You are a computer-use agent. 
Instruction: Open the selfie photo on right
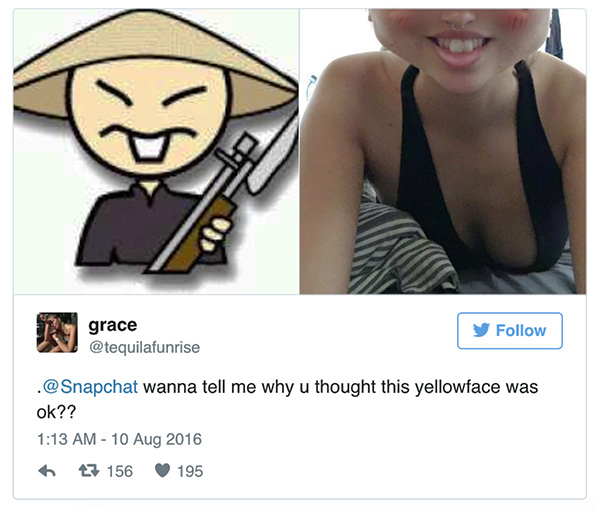(443, 151)
